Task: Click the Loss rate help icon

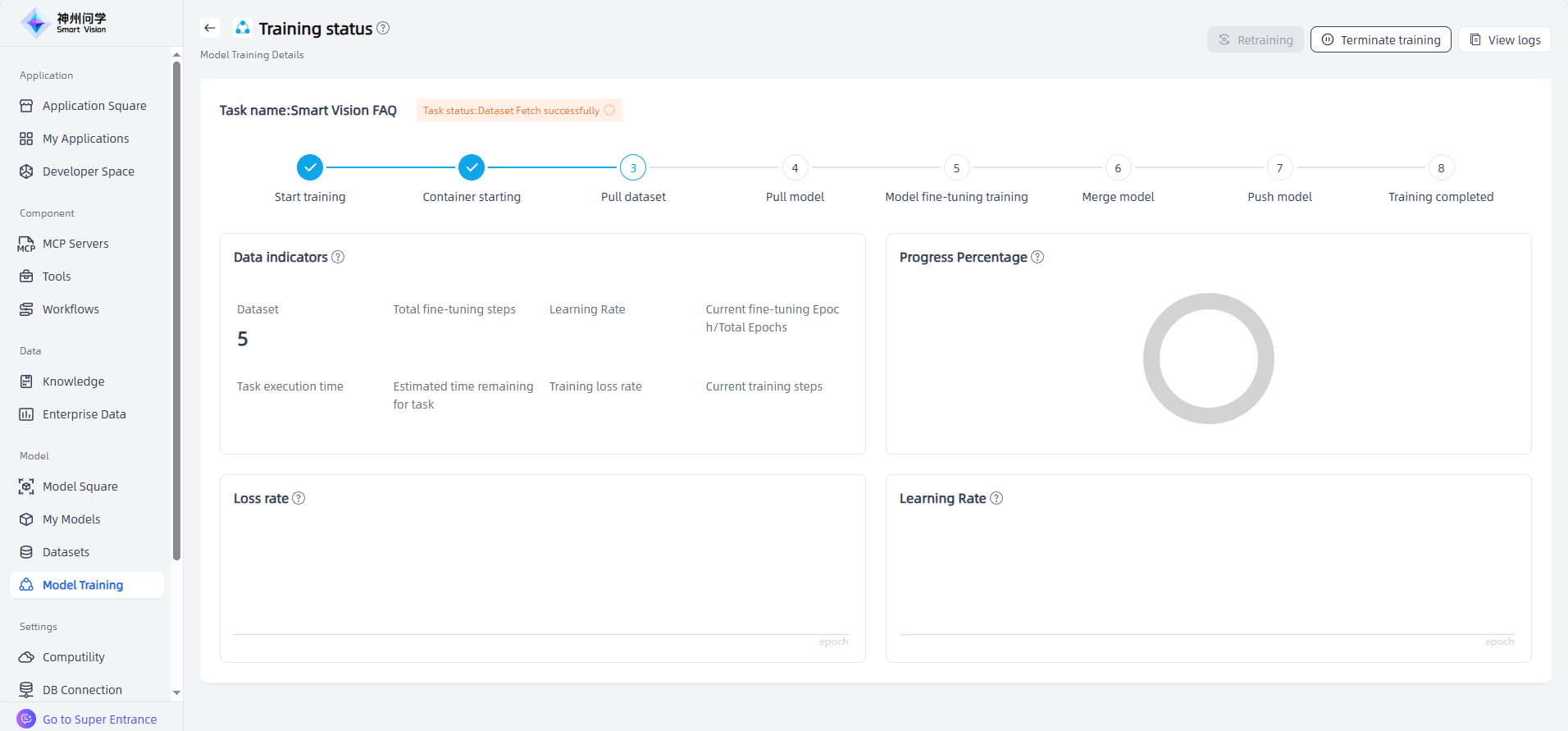Action: tap(299, 498)
